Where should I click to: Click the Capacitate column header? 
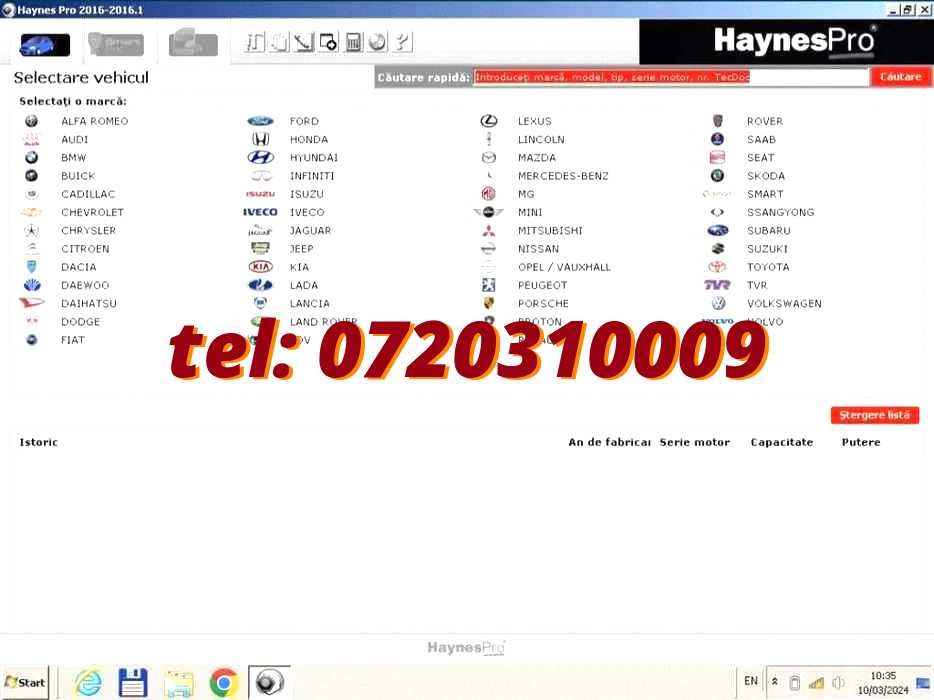[782, 442]
